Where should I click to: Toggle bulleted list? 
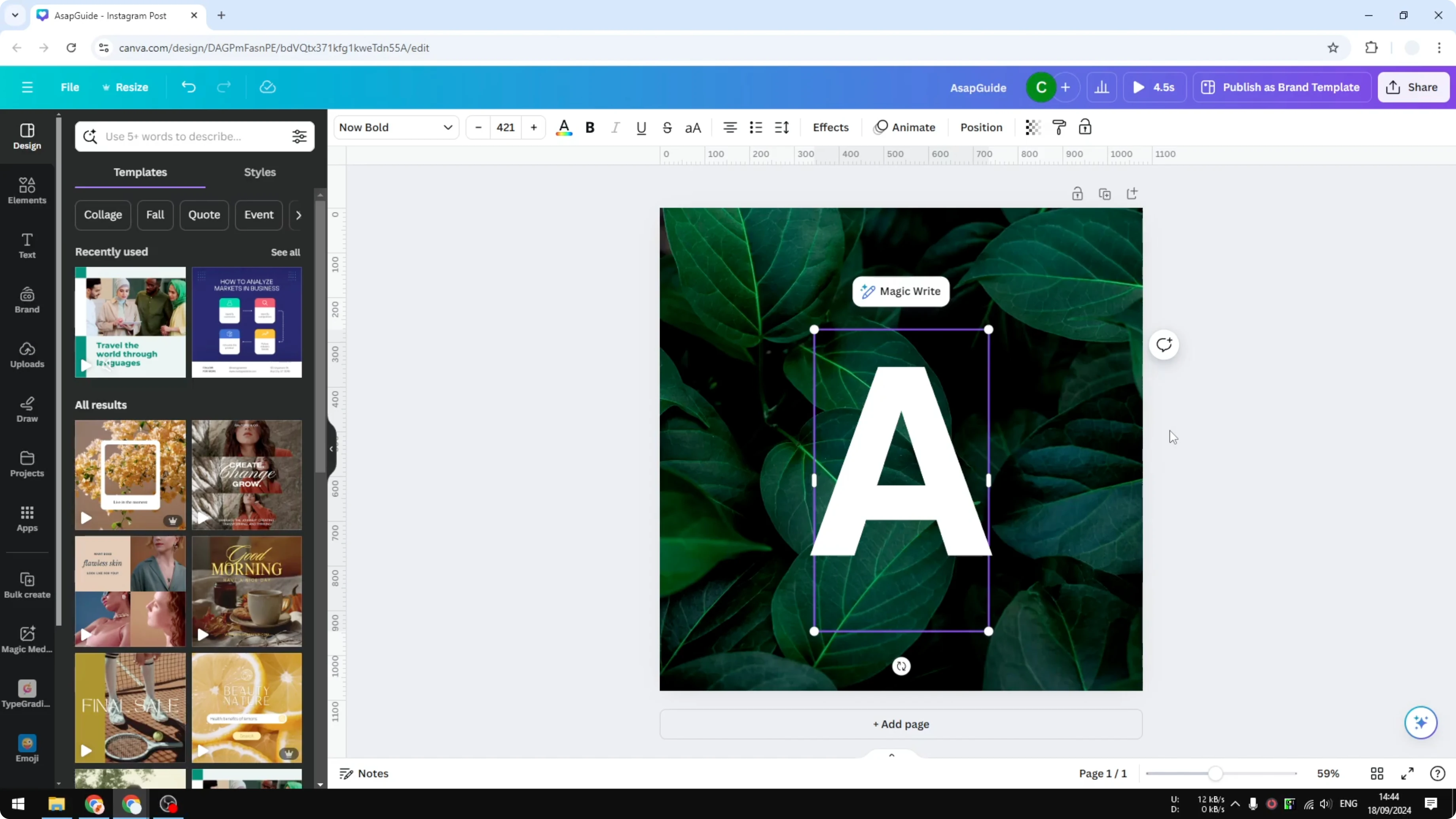pyautogui.click(x=756, y=127)
